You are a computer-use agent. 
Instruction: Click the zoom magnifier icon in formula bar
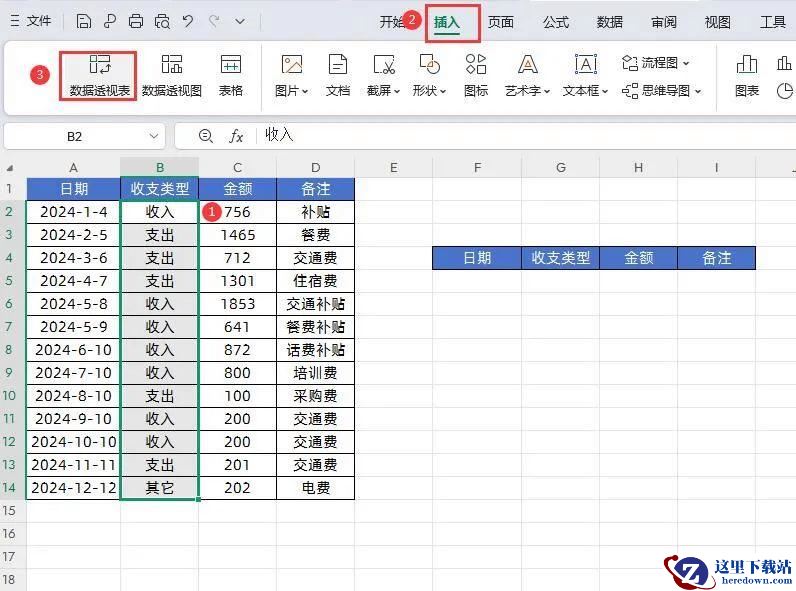tap(206, 136)
